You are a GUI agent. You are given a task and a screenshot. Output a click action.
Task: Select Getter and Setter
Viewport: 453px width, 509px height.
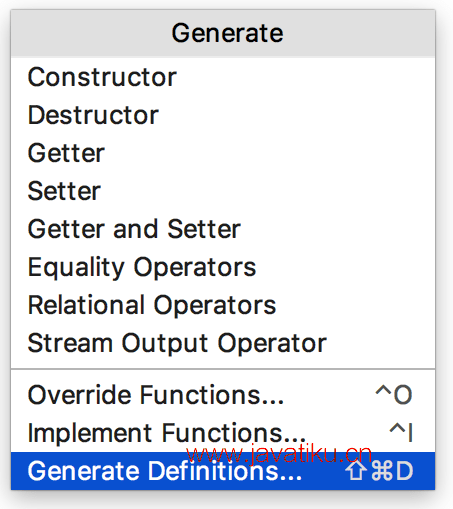click(223, 229)
